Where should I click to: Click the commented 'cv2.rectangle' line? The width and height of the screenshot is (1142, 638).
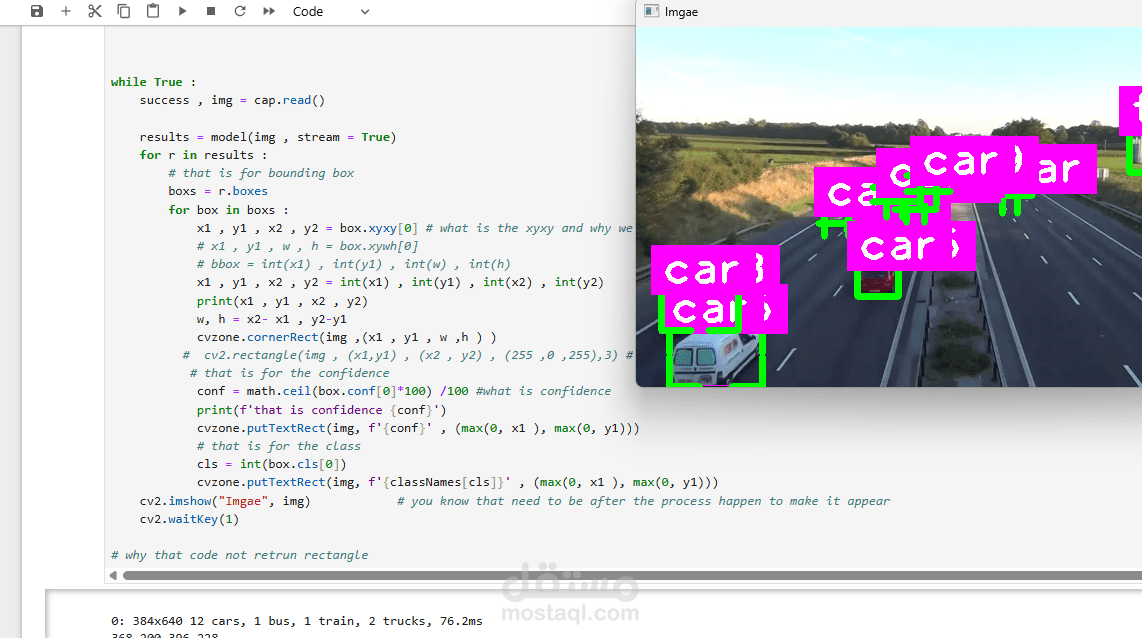408,355
